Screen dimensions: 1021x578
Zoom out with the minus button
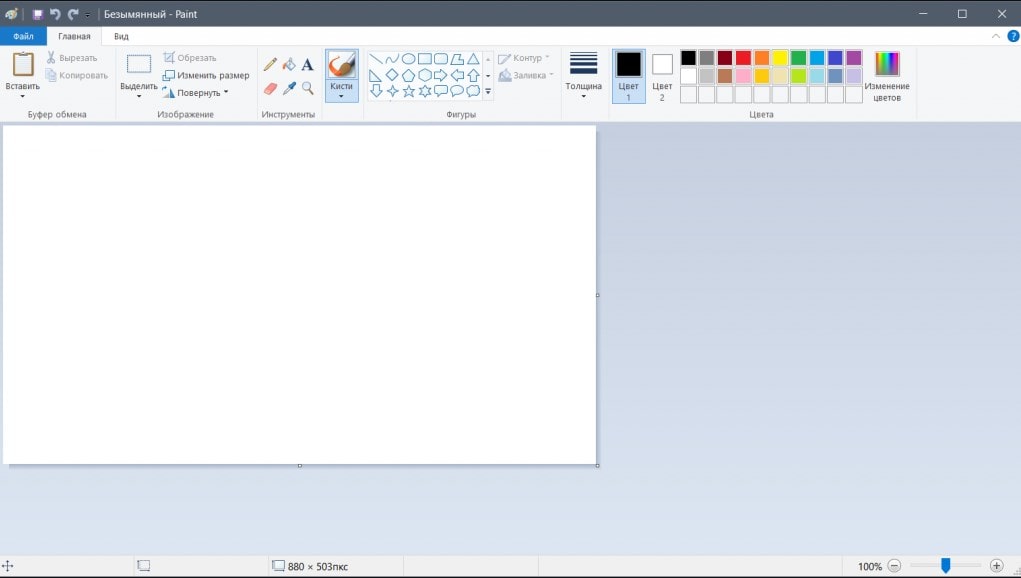pyautogui.click(x=894, y=566)
